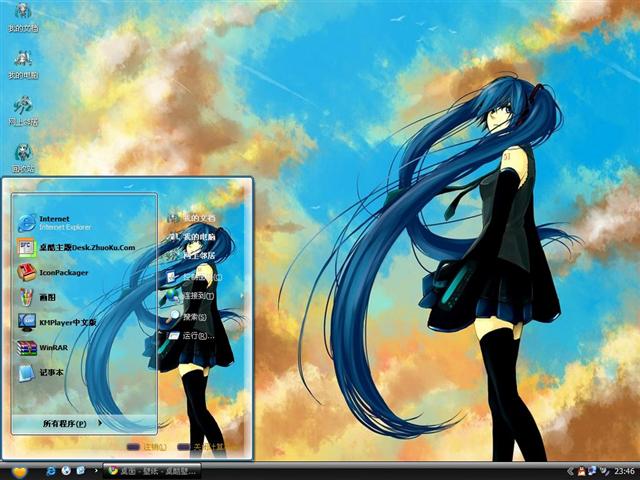Expand hidden system tray icons chevron
Image resolution: width=640 pixels, height=480 pixels.
(x=570, y=472)
